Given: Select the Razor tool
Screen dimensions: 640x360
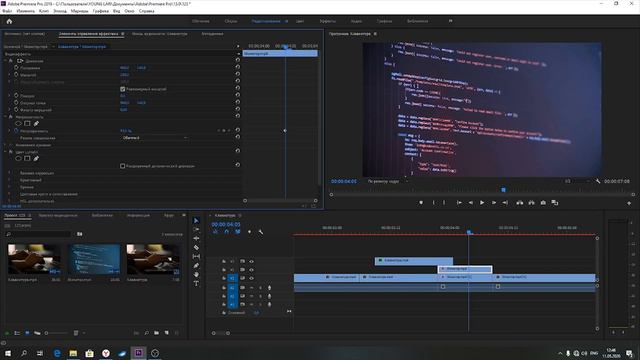Looking at the screenshot, I should 196,247.
